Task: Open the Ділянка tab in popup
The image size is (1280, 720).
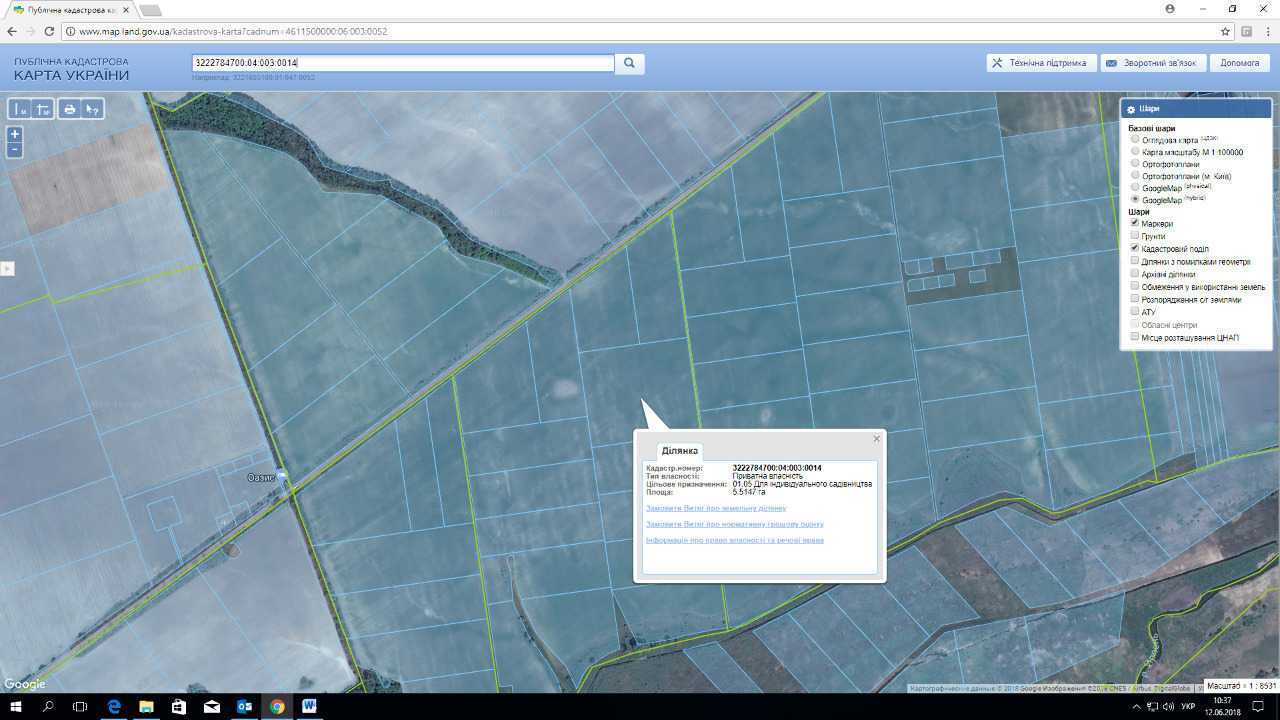Action: (x=679, y=451)
